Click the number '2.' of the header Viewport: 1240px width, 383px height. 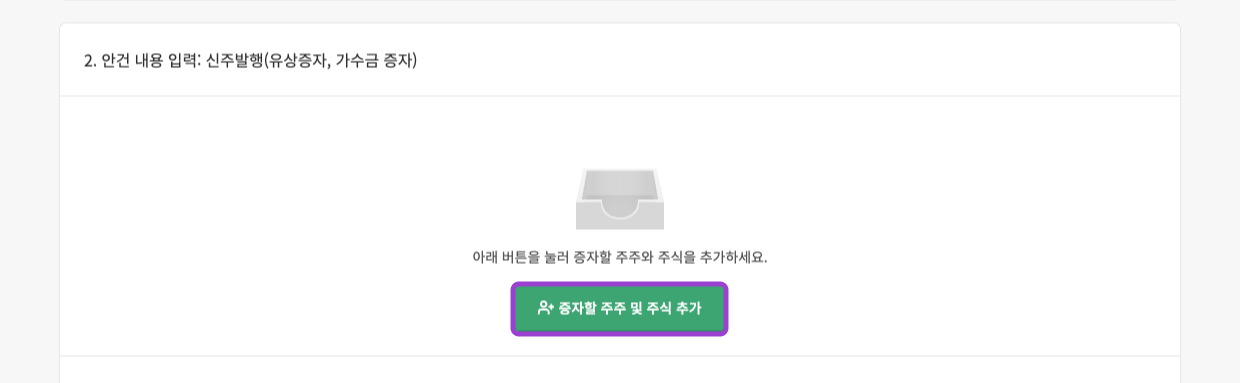pyautogui.click(x=90, y=61)
